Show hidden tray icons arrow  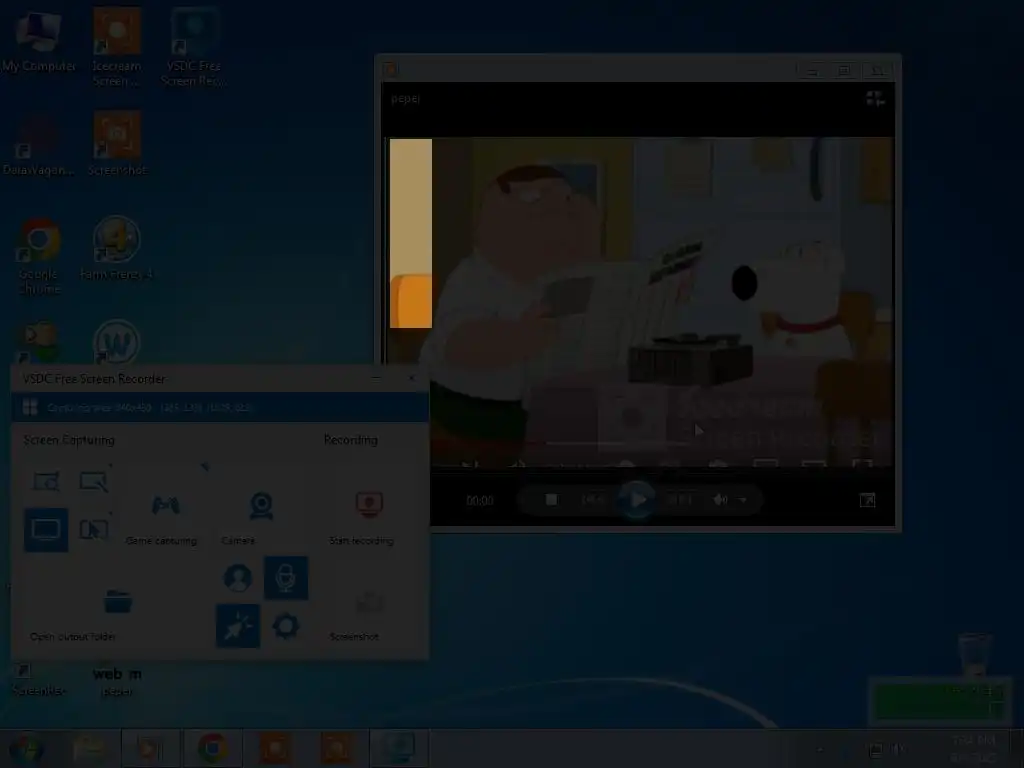(x=820, y=750)
